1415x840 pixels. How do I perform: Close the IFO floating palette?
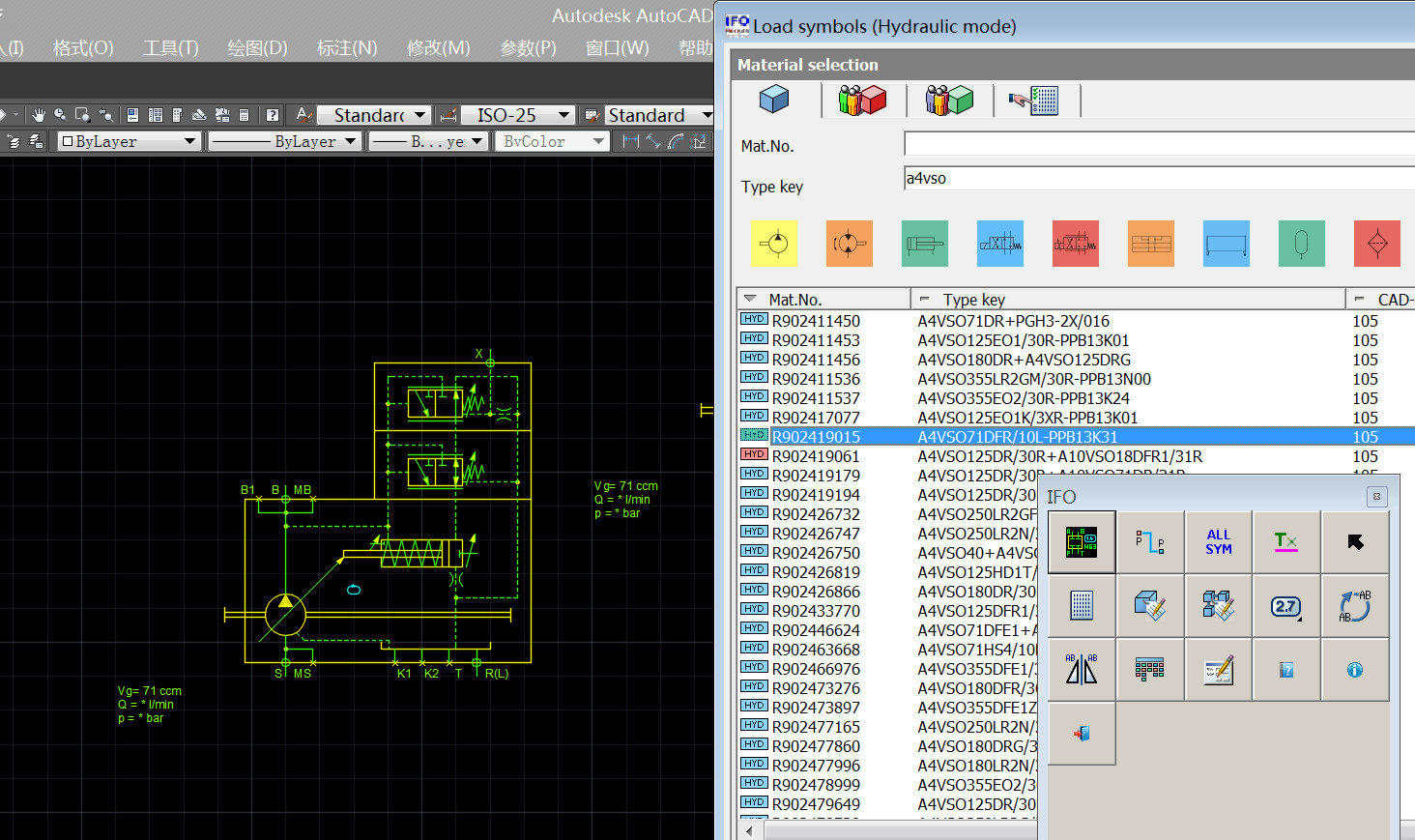1376,497
